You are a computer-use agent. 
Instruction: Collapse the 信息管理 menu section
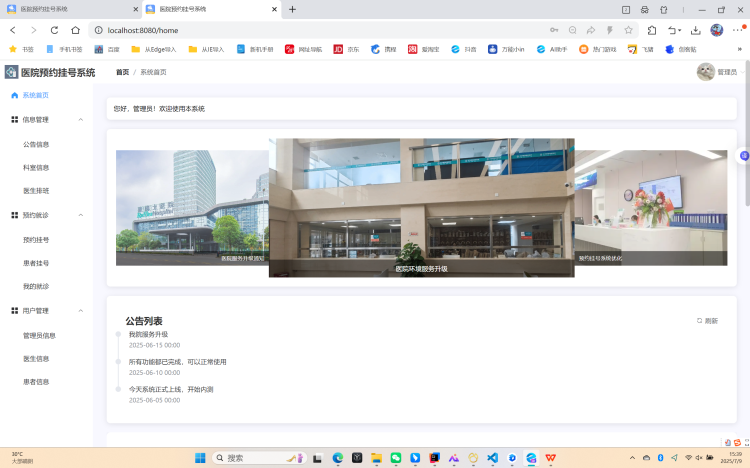pyautogui.click(x=80, y=119)
